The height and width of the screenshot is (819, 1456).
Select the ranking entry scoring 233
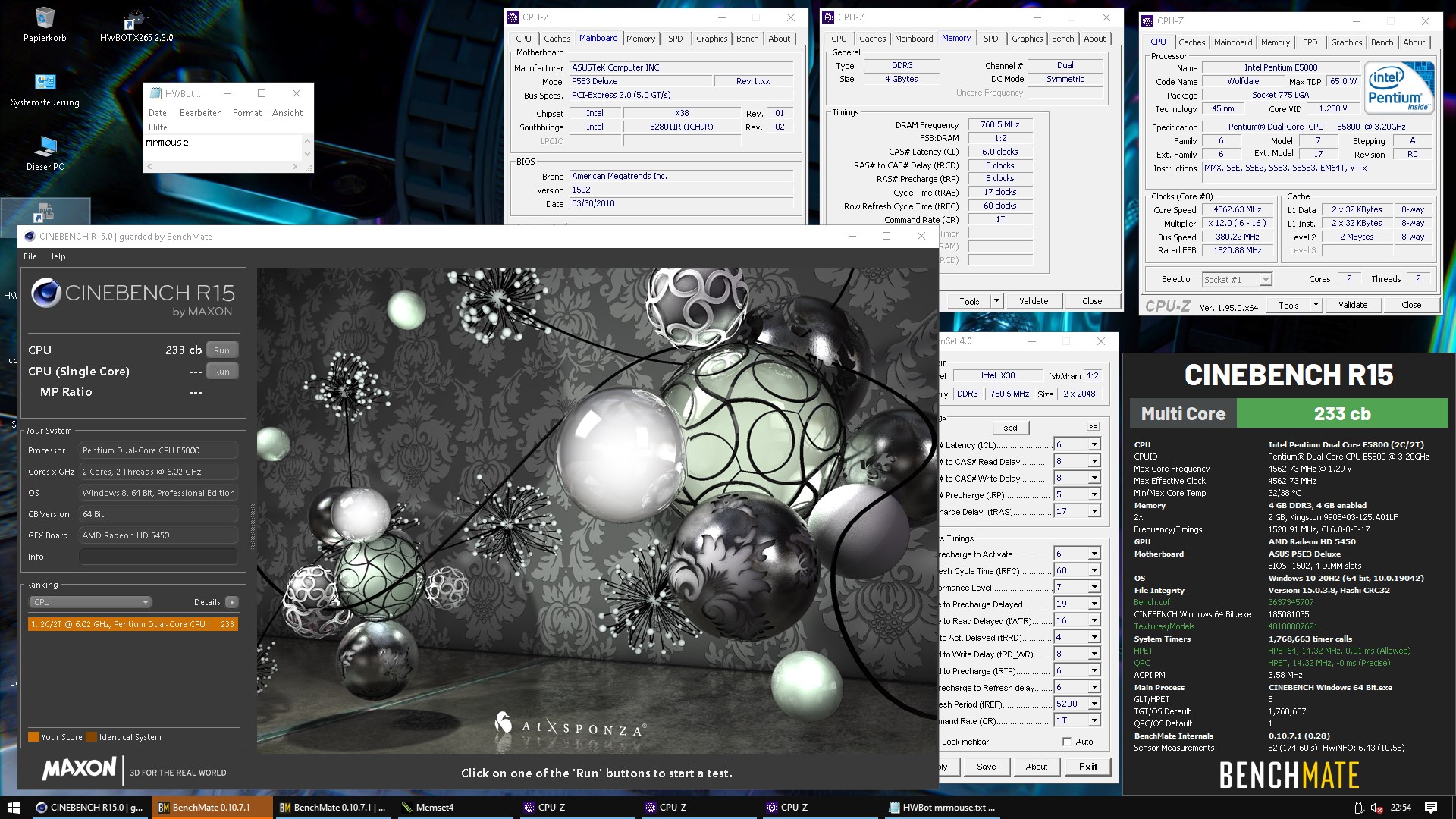[133, 624]
